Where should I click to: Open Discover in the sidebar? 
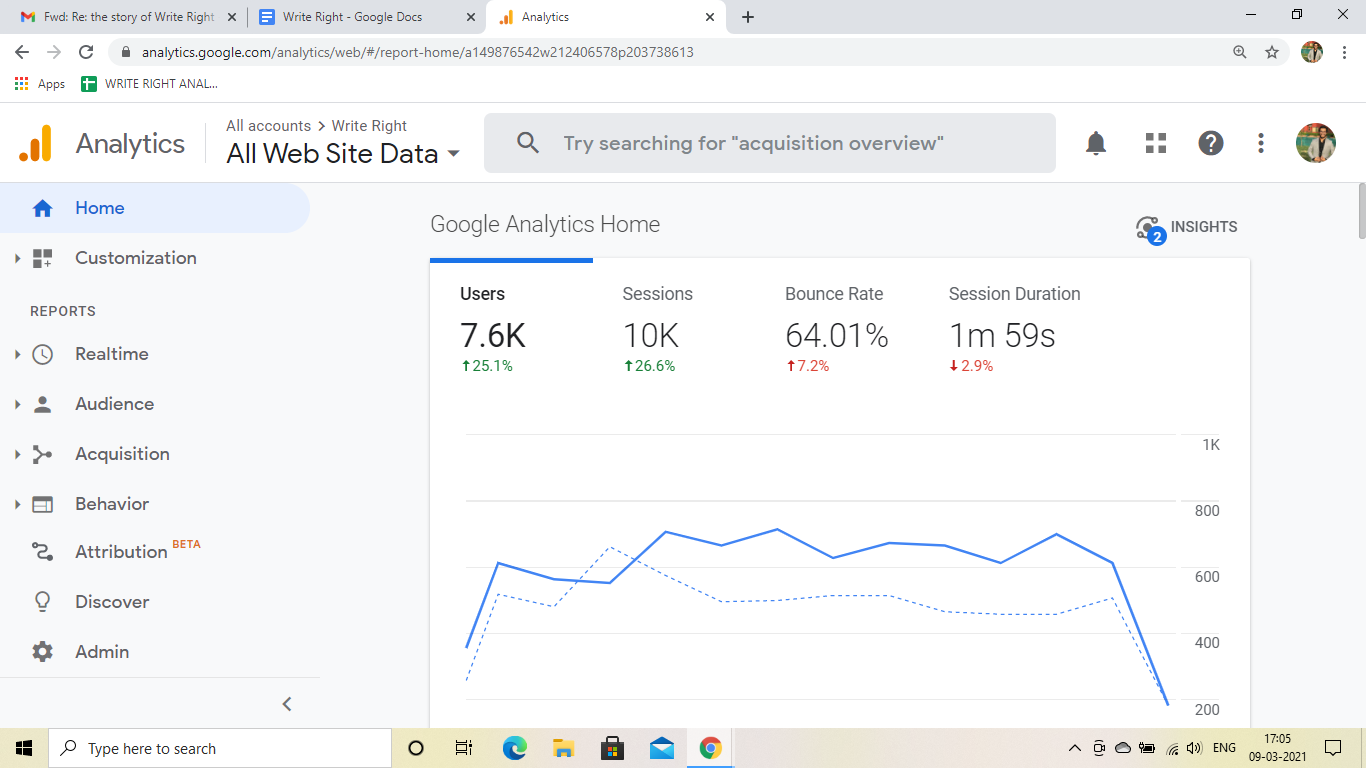(112, 602)
